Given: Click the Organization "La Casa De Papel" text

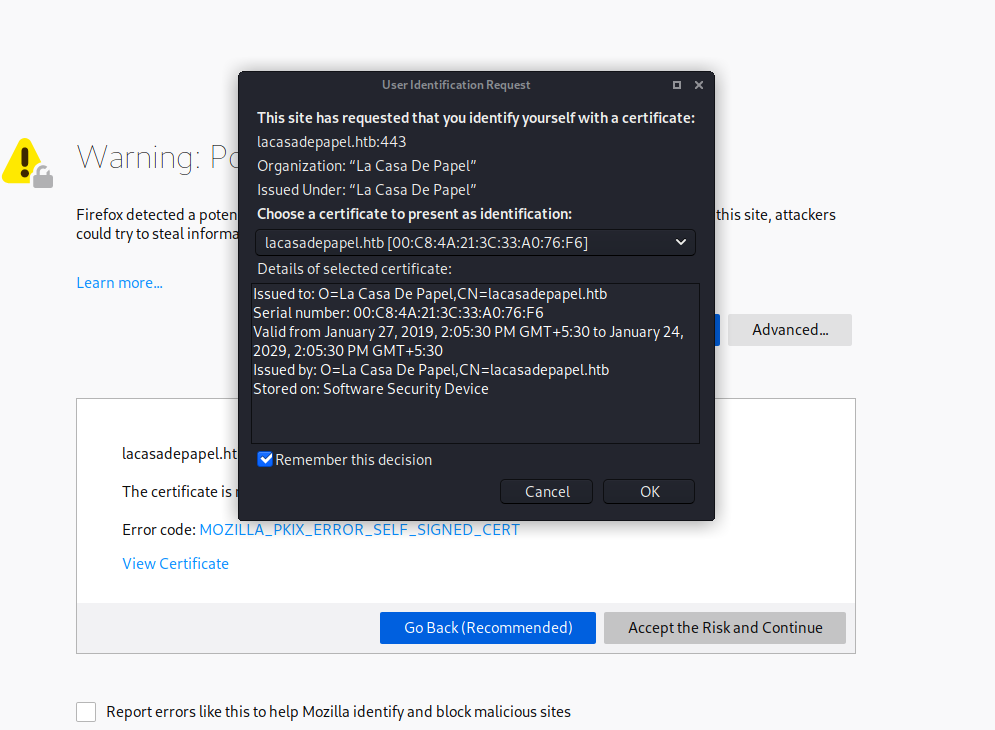Looking at the screenshot, I should point(367,166).
